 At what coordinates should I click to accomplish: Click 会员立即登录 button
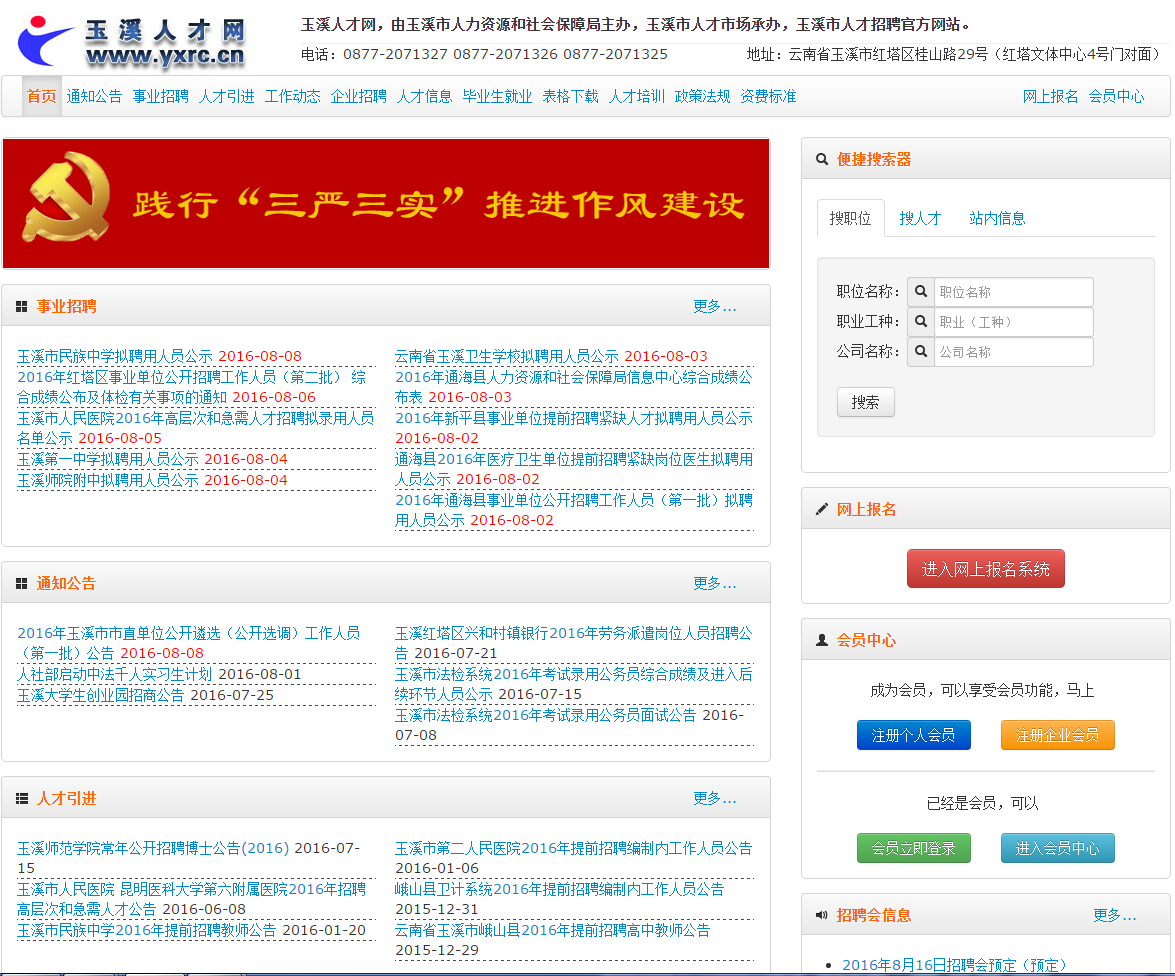(913, 848)
